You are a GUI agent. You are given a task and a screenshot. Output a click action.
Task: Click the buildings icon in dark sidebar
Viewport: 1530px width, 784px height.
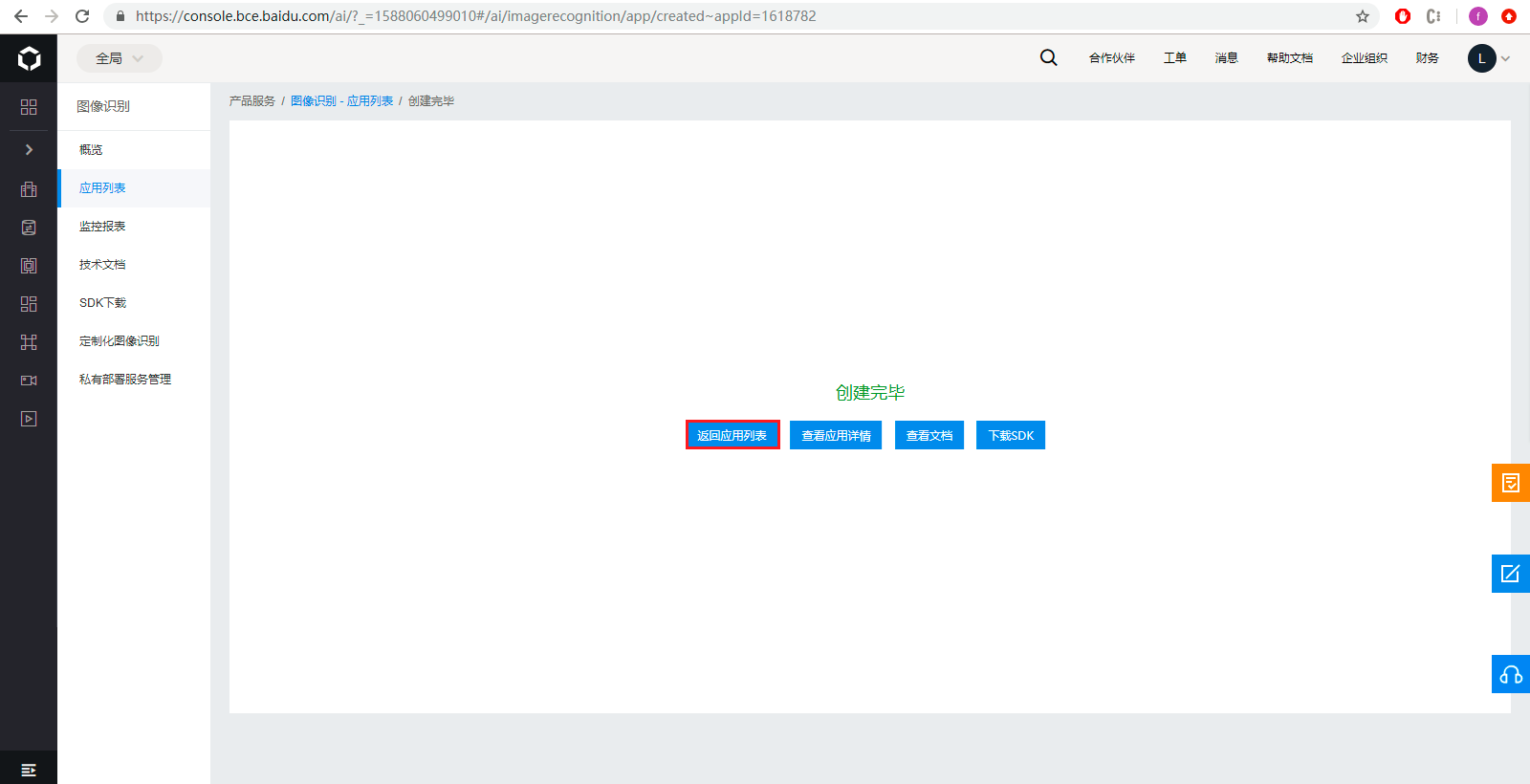click(29, 189)
